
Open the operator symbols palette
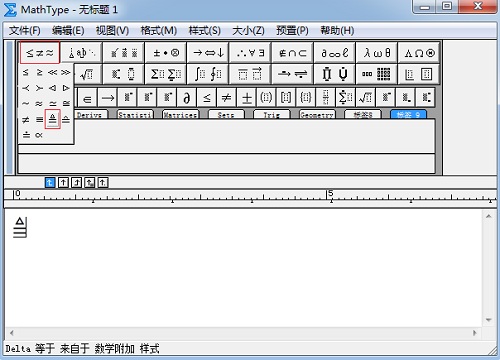(166, 53)
